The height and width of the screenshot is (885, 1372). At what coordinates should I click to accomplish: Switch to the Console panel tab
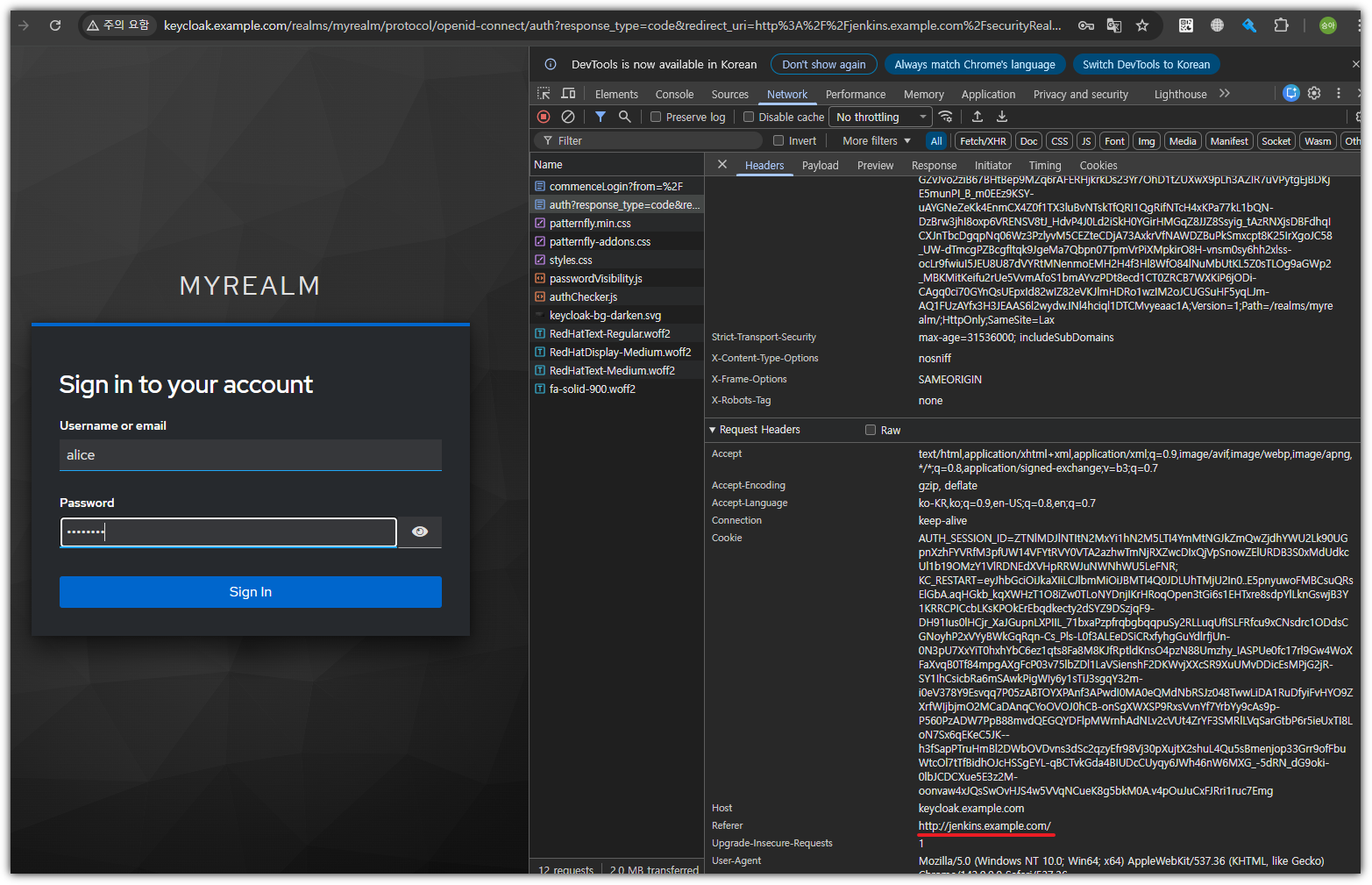coord(674,94)
